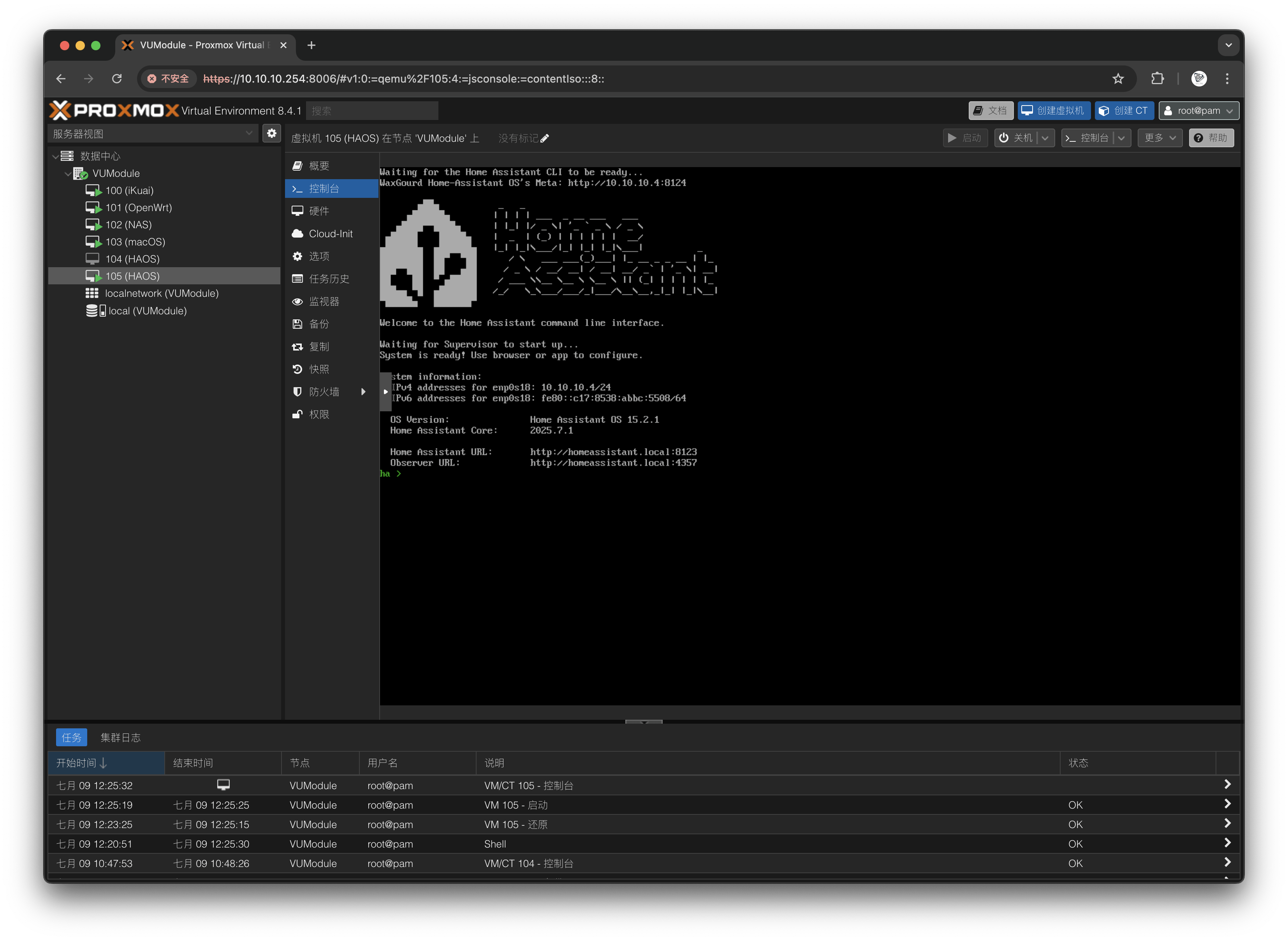Open tree view settings gear
Viewport: 1288px width, 941px height.
[x=272, y=133]
